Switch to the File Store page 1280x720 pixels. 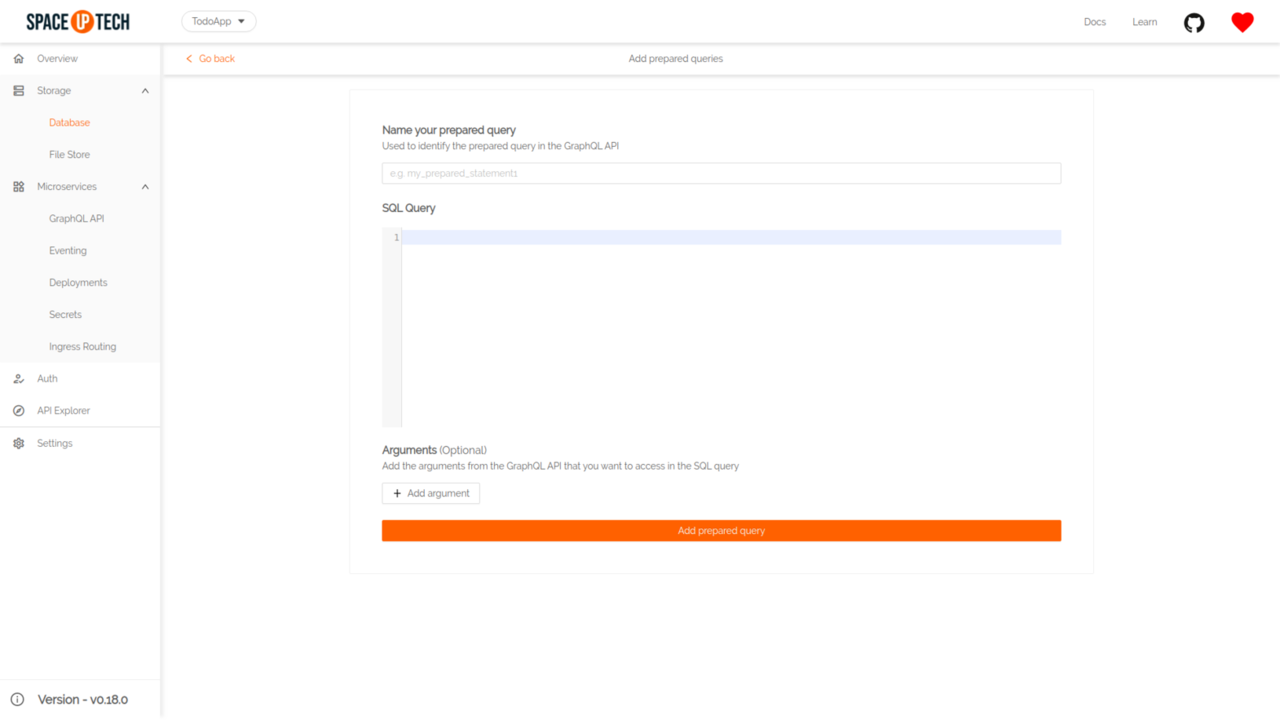69,154
